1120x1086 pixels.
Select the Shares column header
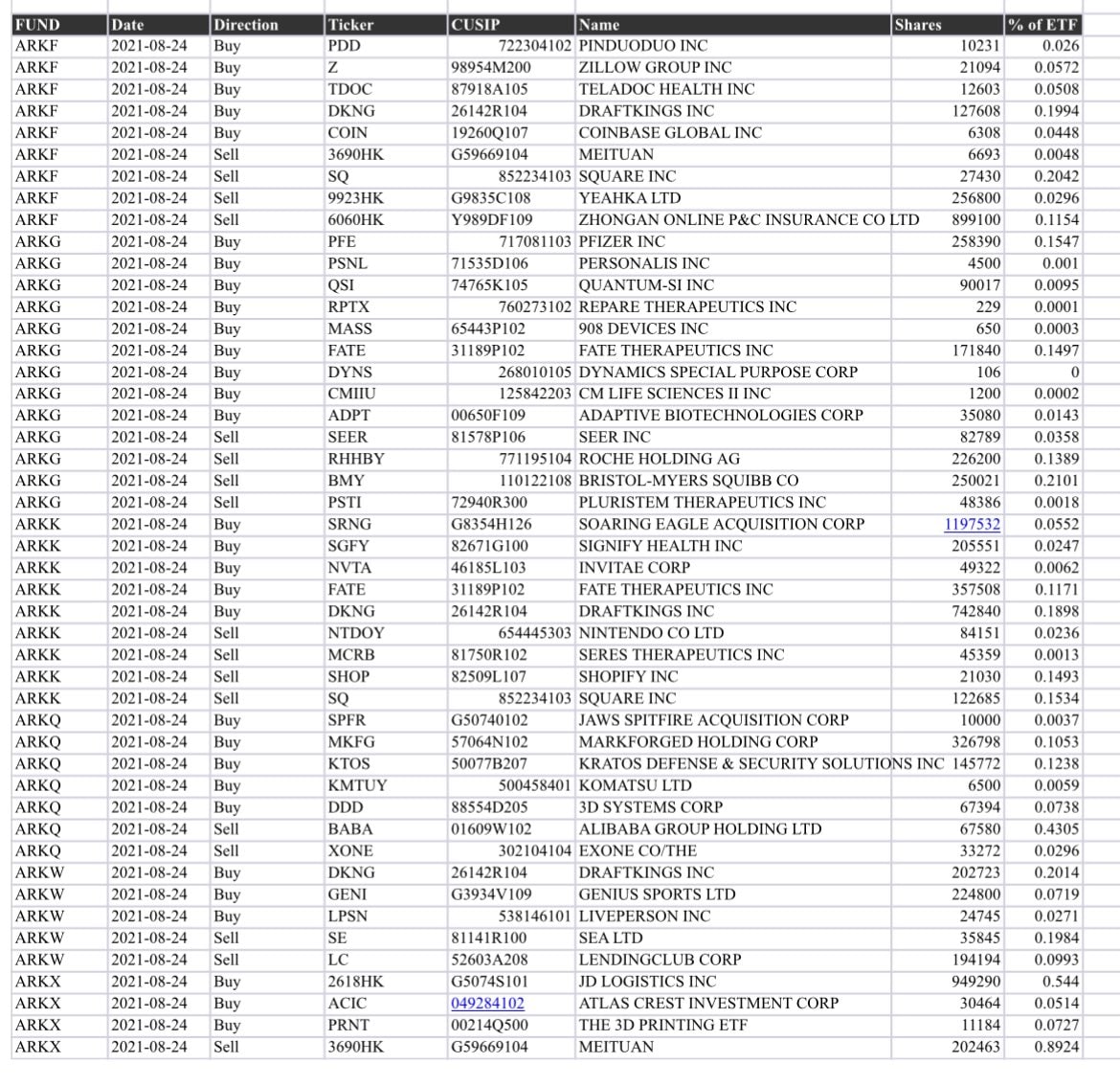tap(948, 25)
